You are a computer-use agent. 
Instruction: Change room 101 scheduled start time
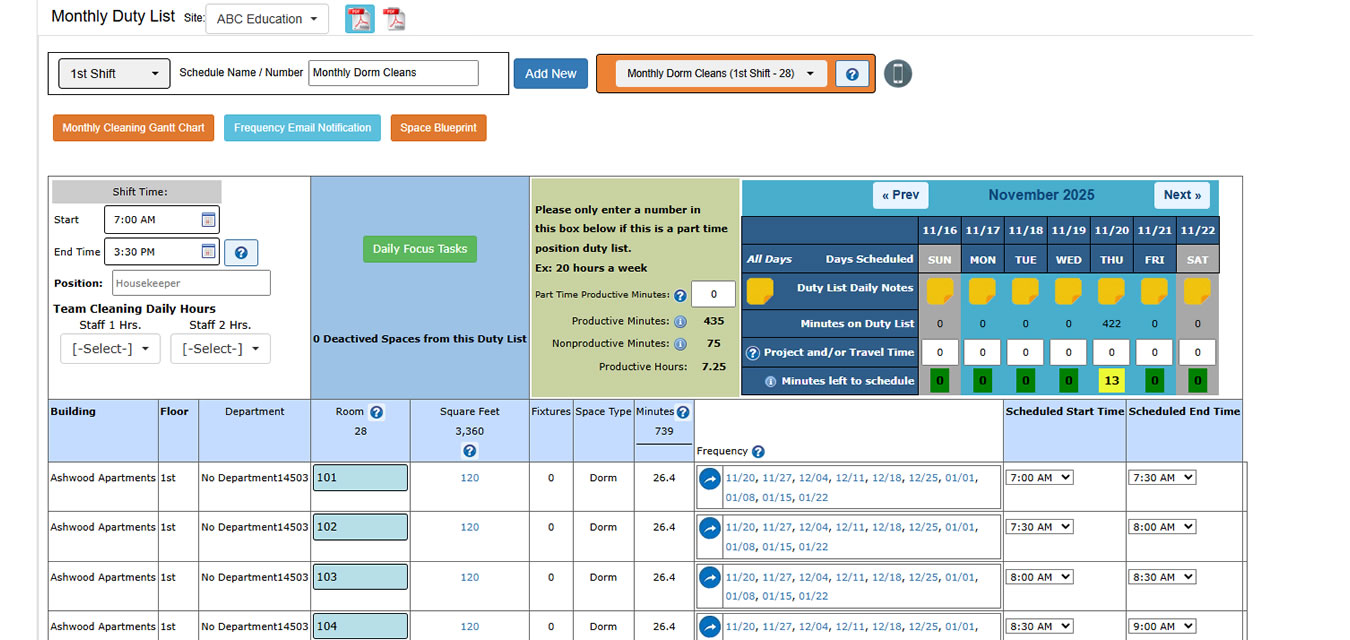(x=1039, y=478)
